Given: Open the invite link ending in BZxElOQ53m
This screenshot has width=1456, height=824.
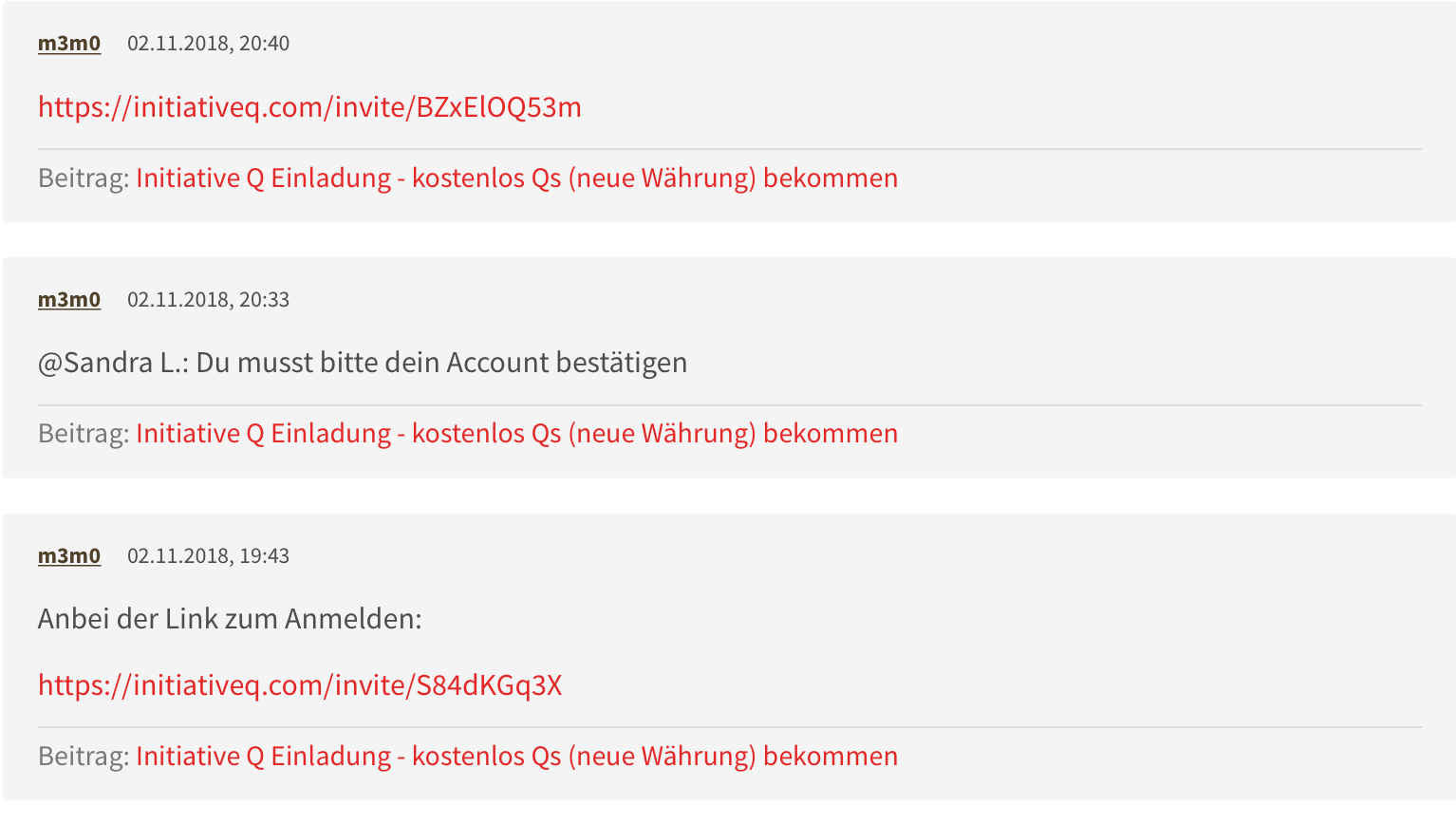Looking at the screenshot, I should pos(309,107).
